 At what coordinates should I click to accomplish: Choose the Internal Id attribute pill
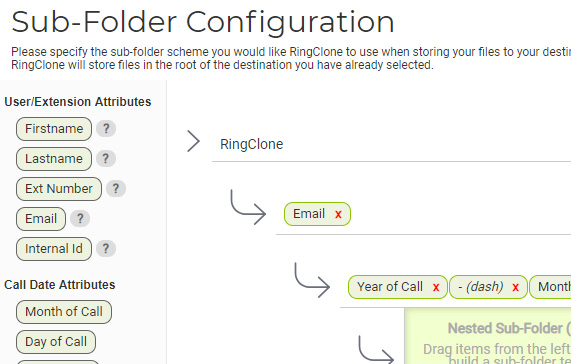pyautogui.click(x=54, y=249)
